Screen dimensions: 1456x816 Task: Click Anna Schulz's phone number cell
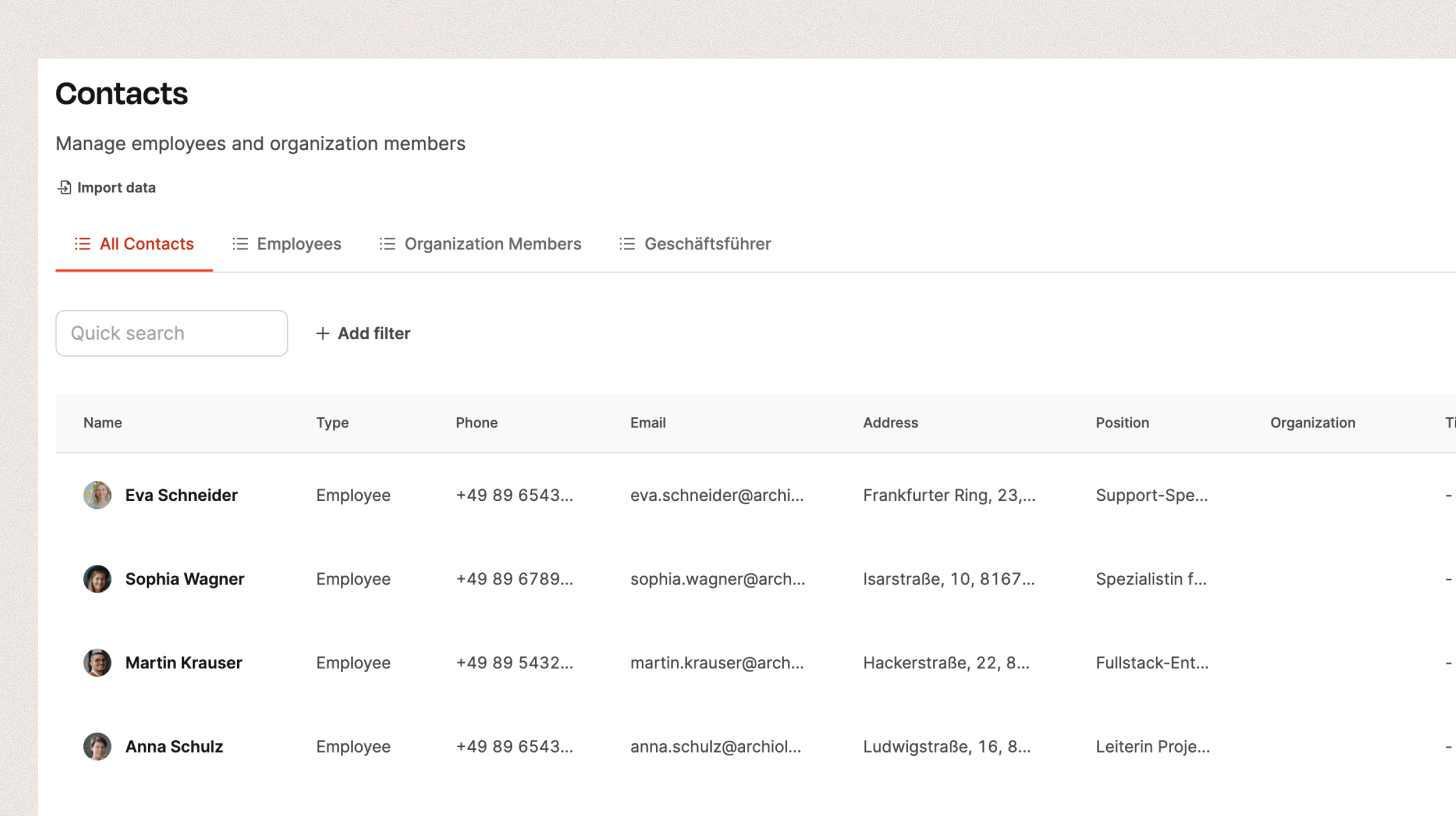pos(515,747)
